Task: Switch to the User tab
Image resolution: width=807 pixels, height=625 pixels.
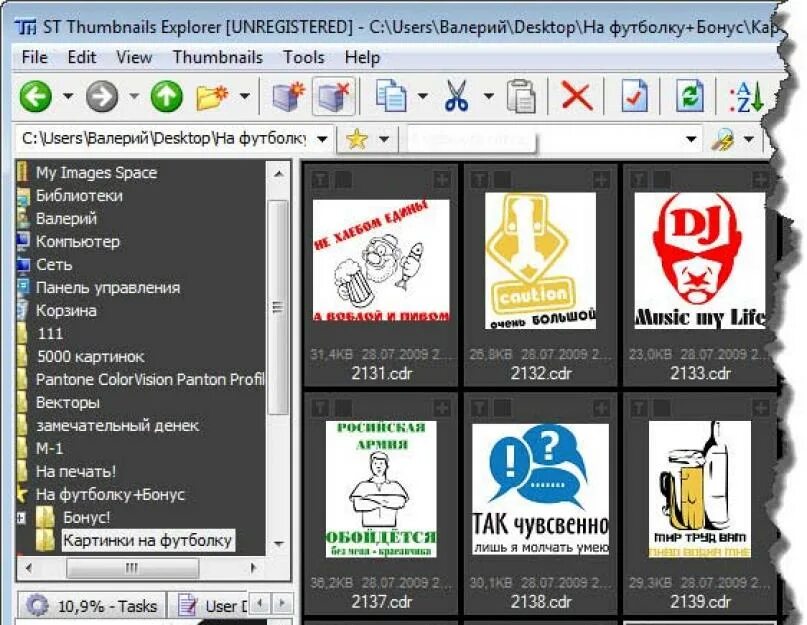Action: [210, 605]
